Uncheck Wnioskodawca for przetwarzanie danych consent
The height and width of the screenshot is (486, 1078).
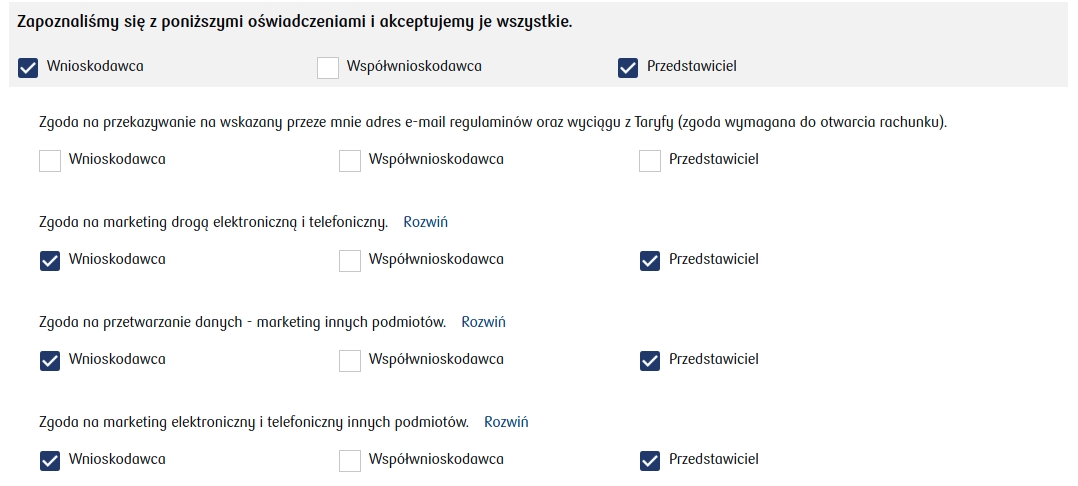[x=50, y=360]
